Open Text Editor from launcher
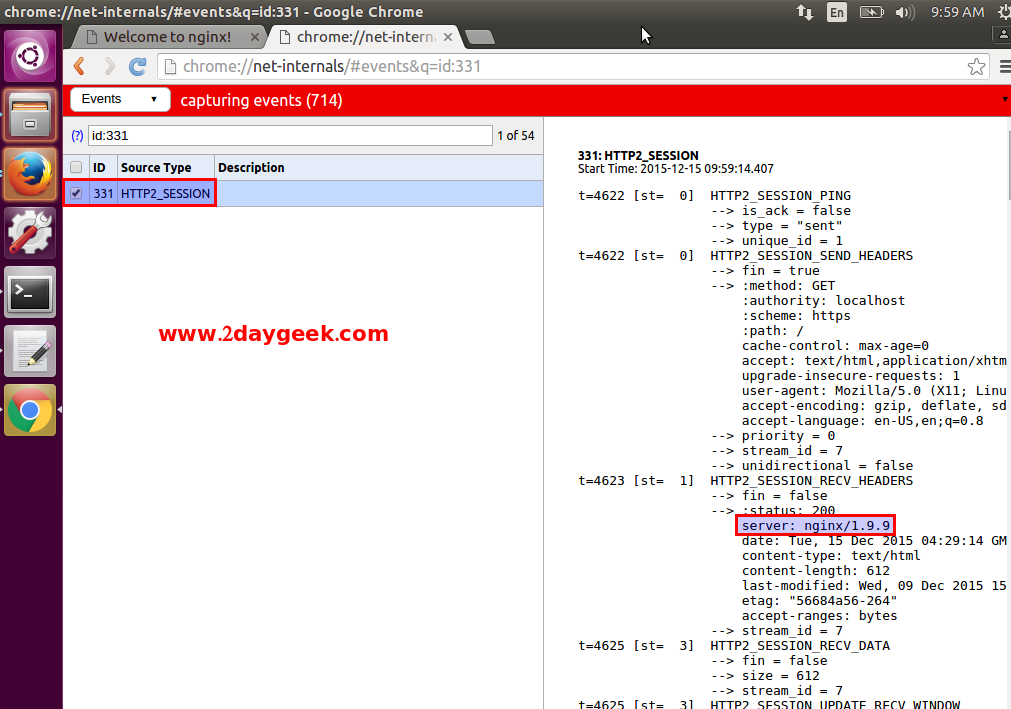 tap(30, 351)
